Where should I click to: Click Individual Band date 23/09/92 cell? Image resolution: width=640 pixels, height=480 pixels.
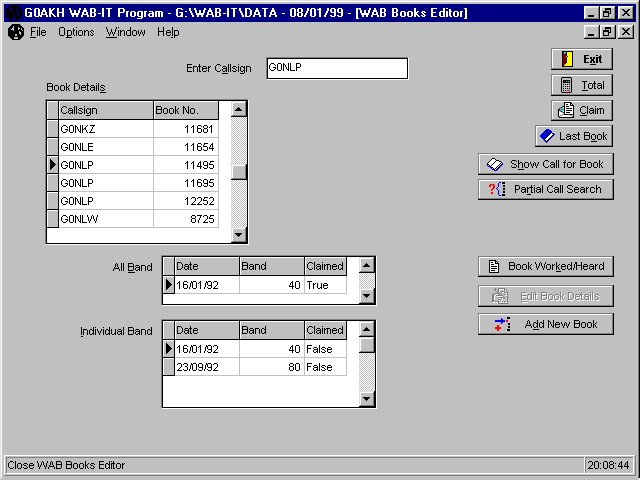pyautogui.click(x=207, y=367)
